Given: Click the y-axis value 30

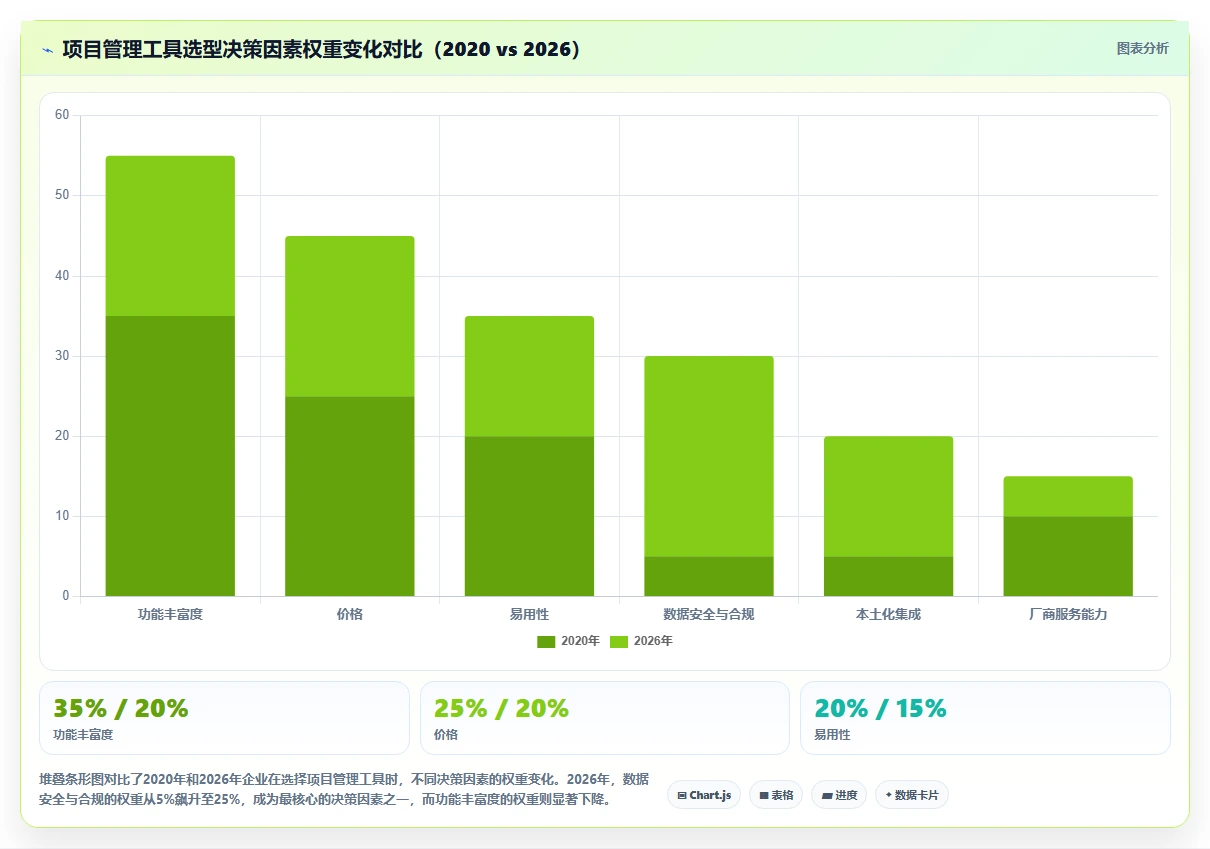Looking at the screenshot, I should (62, 356).
